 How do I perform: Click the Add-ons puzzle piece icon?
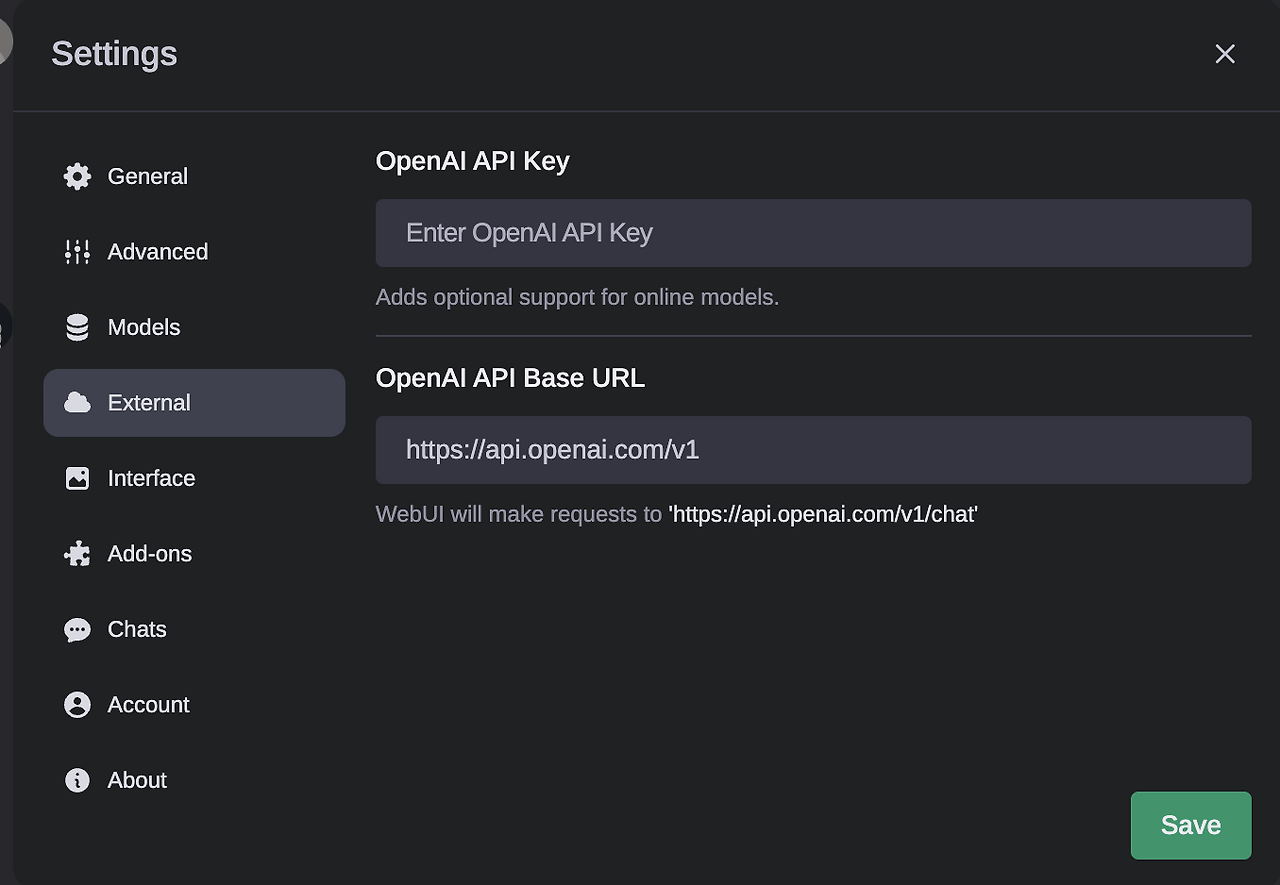77,554
